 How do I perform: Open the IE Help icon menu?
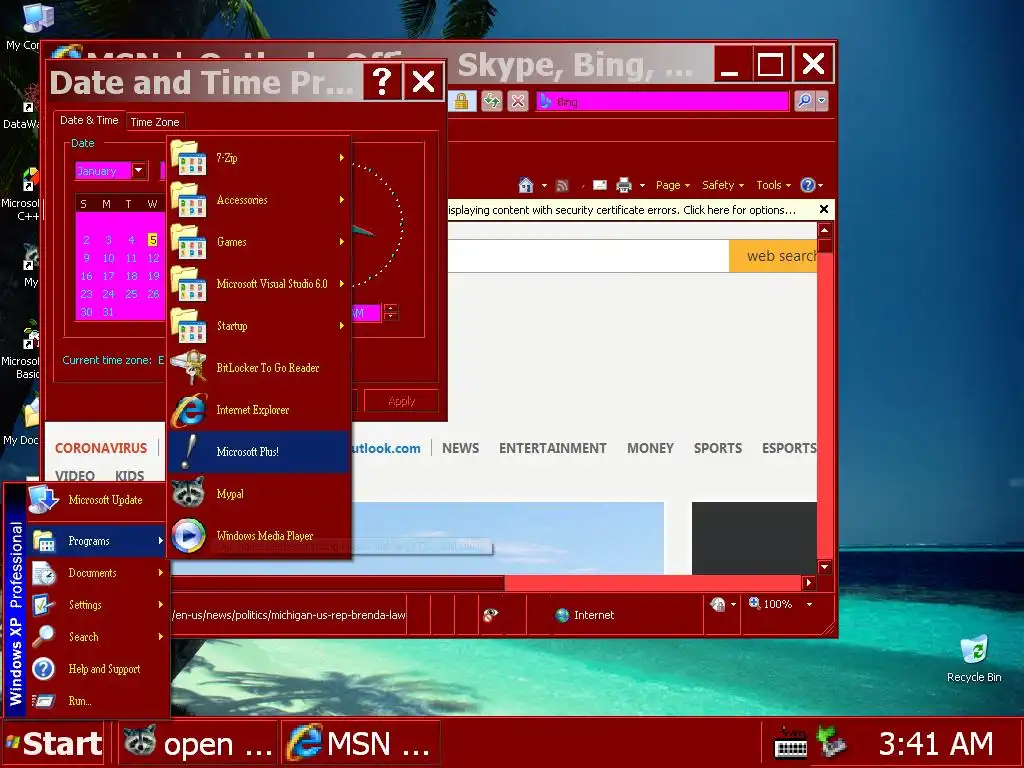pyautogui.click(x=811, y=185)
